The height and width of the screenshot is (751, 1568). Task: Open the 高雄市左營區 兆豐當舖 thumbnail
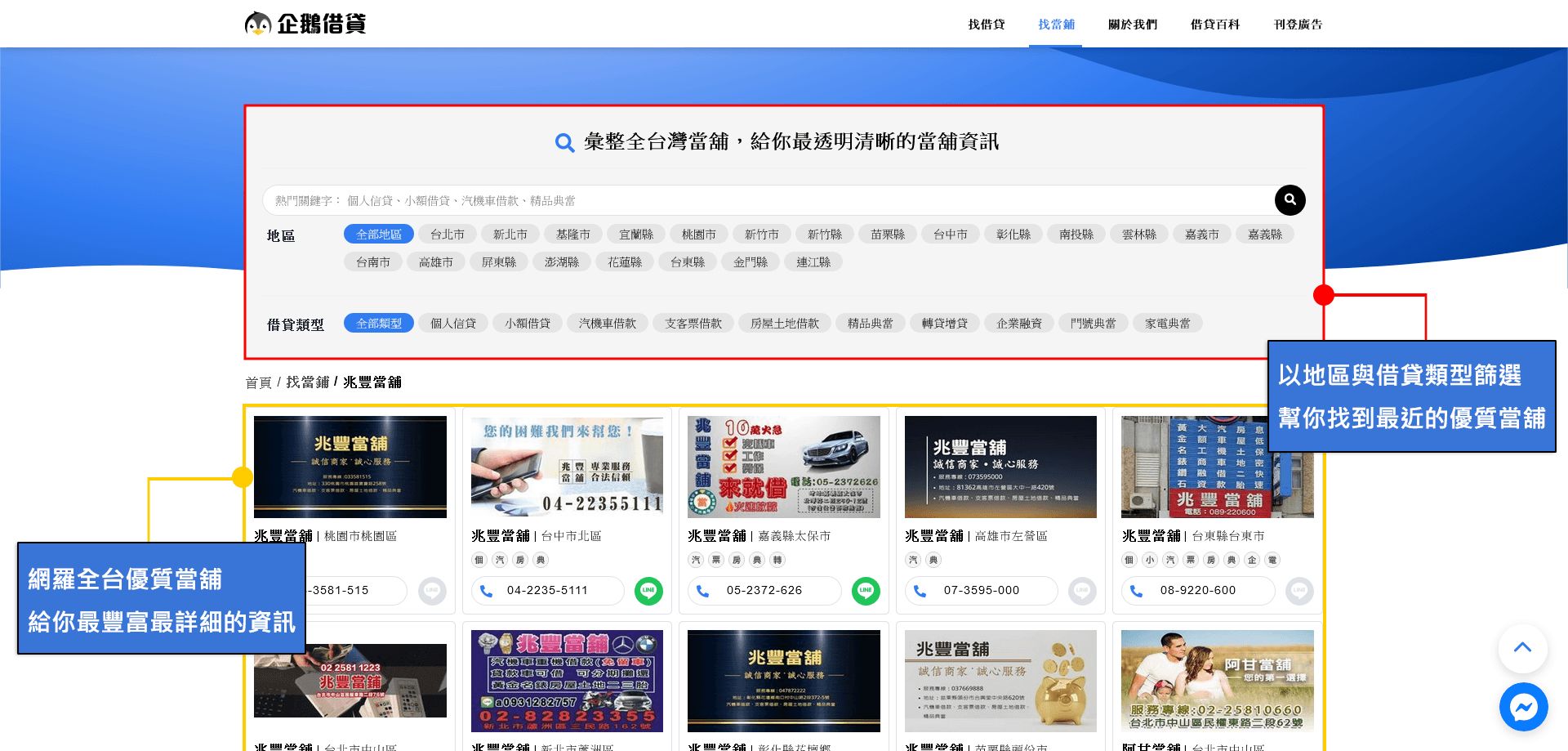pos(1000,467)
